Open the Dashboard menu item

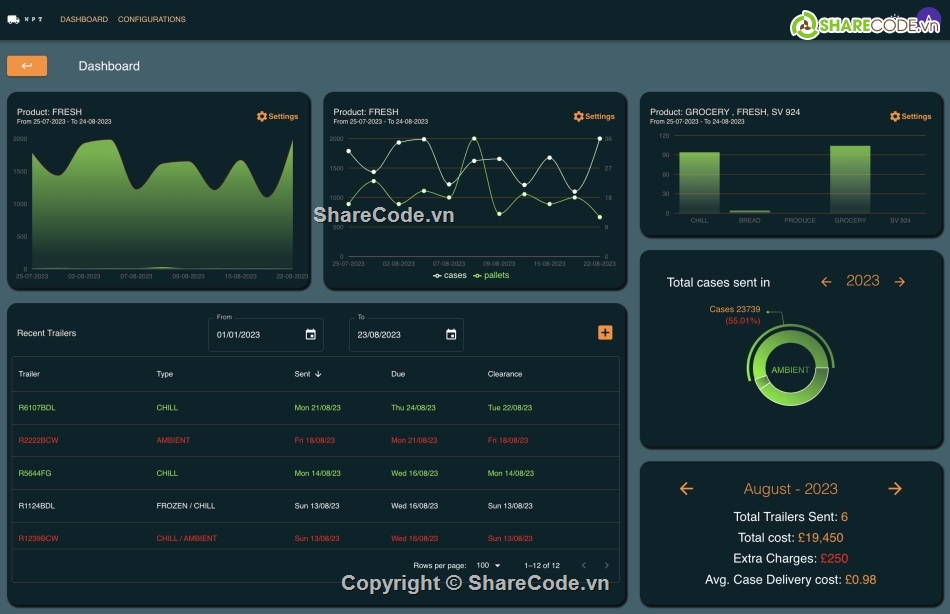84,19
